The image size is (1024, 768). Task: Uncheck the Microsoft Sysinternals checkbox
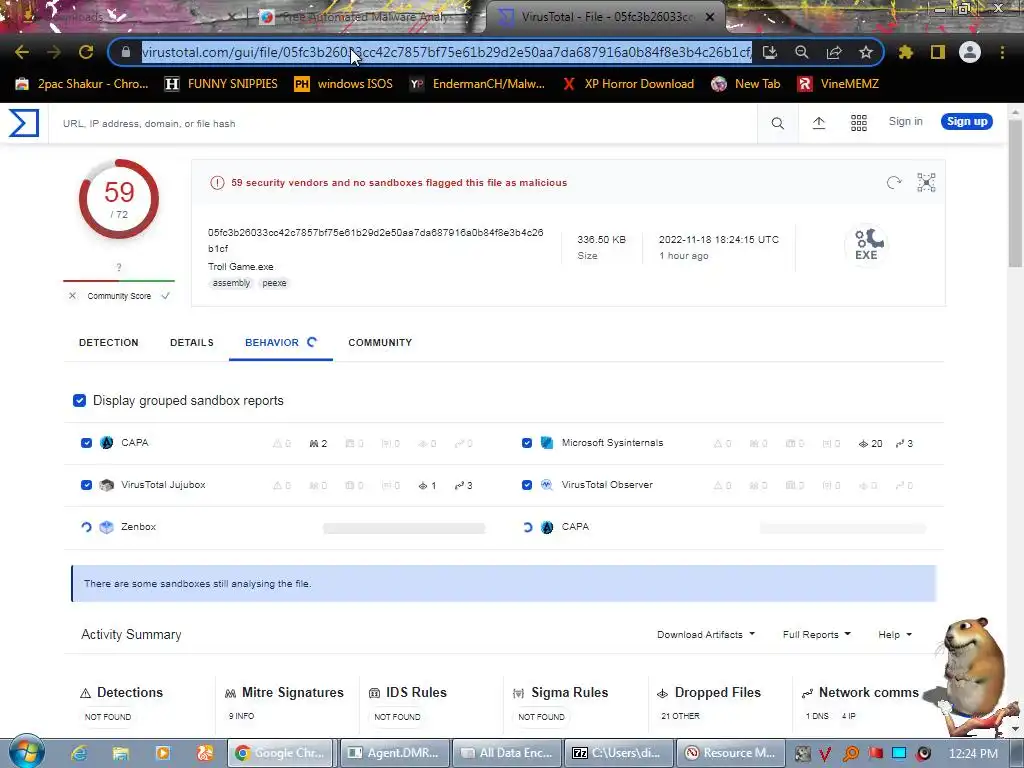(x=527, y=443)
